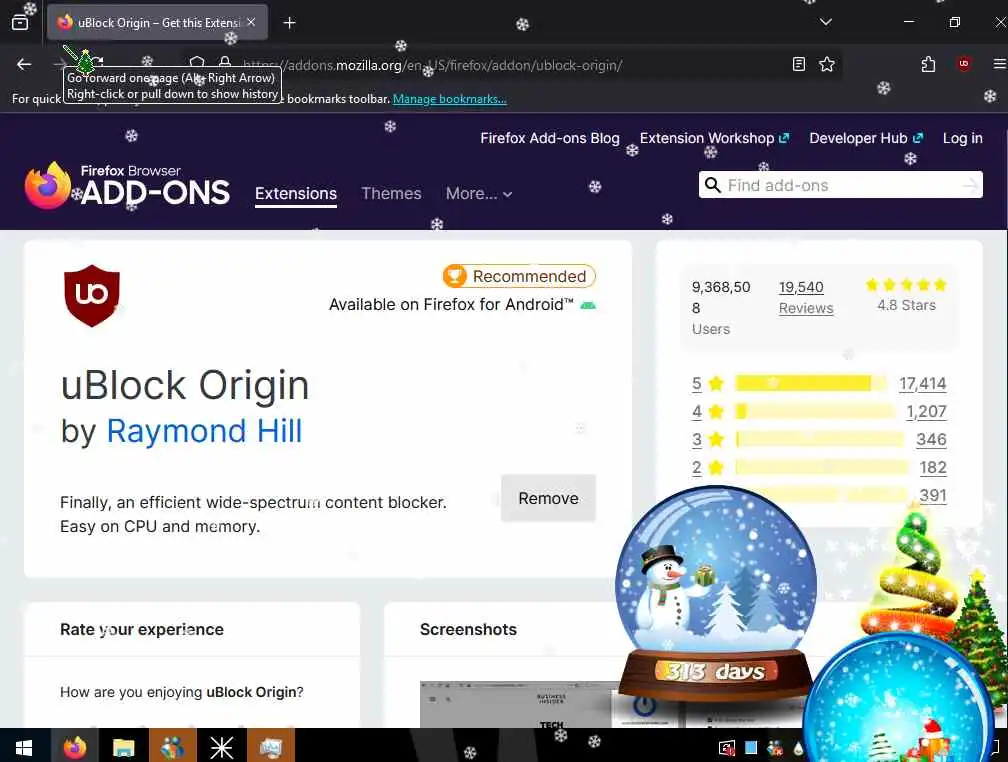Expand the More… dropdown menu
Image resolution: width=1008 pixels, height=762 pixels.
click(x=479, y=194)
